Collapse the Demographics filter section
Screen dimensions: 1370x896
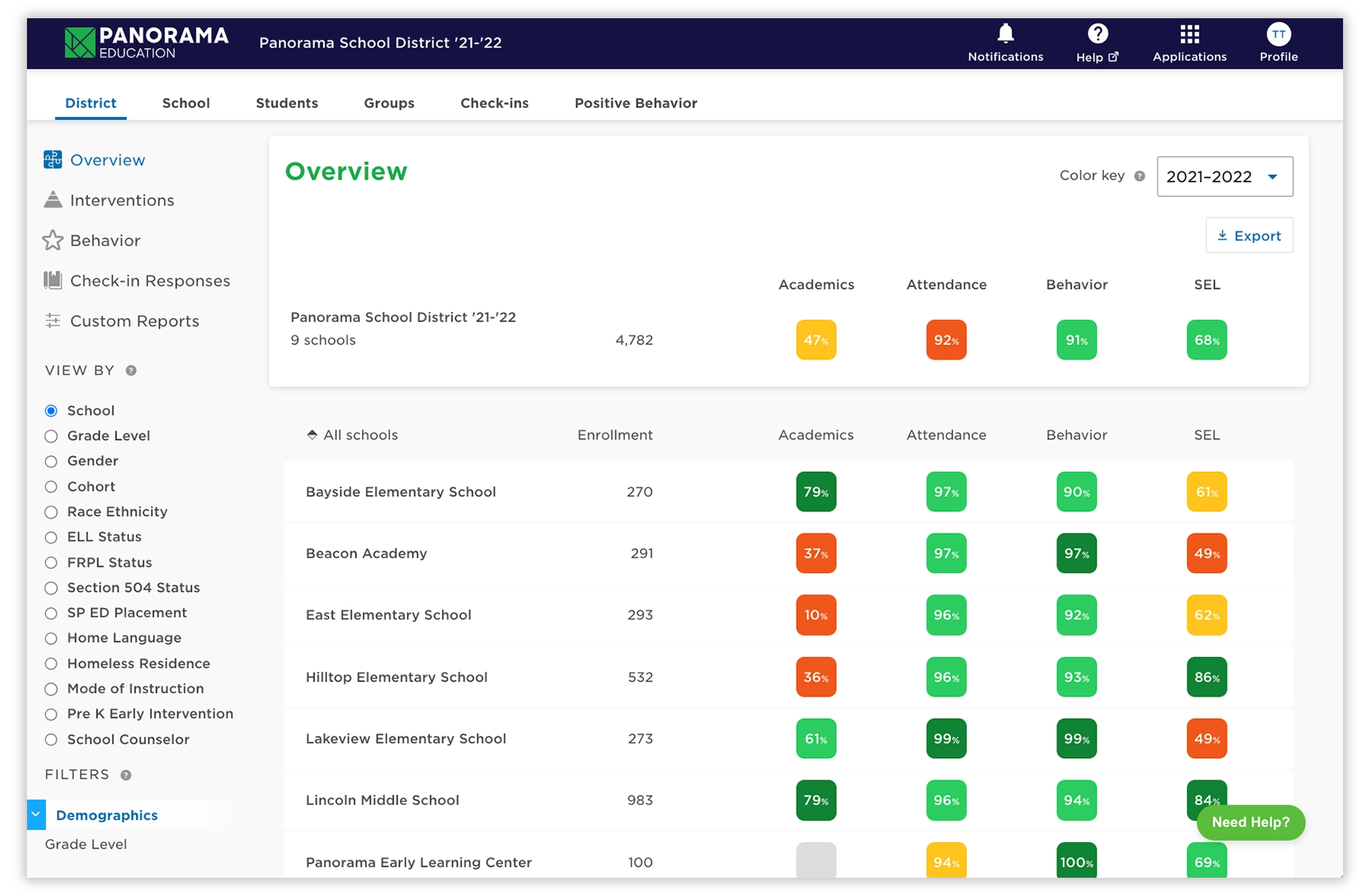click(36, 815)
